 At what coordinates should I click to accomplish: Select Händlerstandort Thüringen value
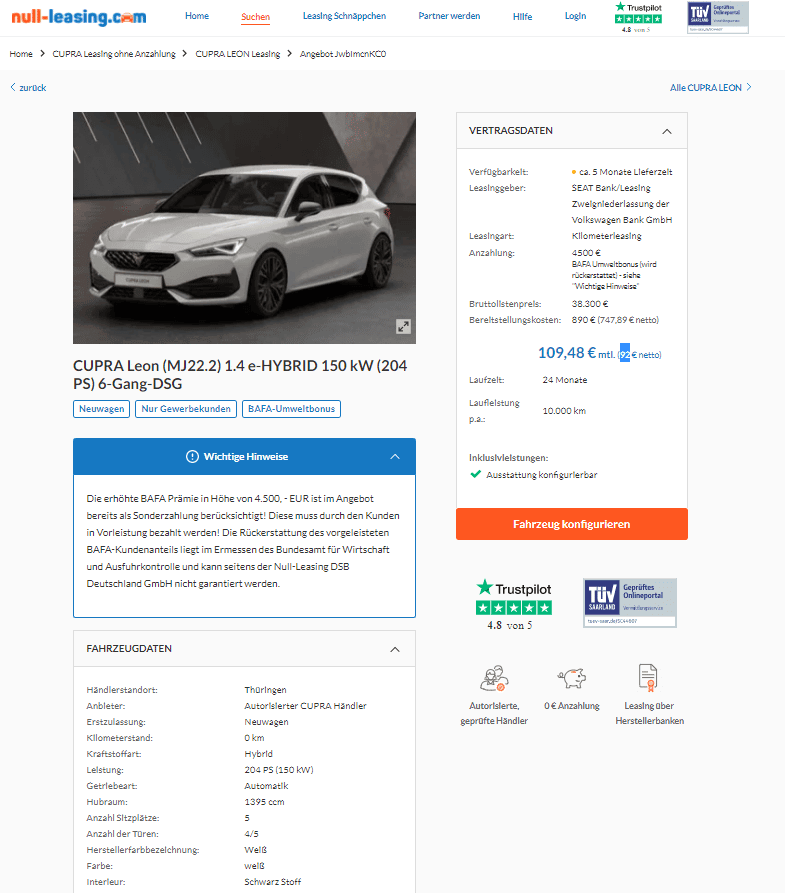[265, 690]
